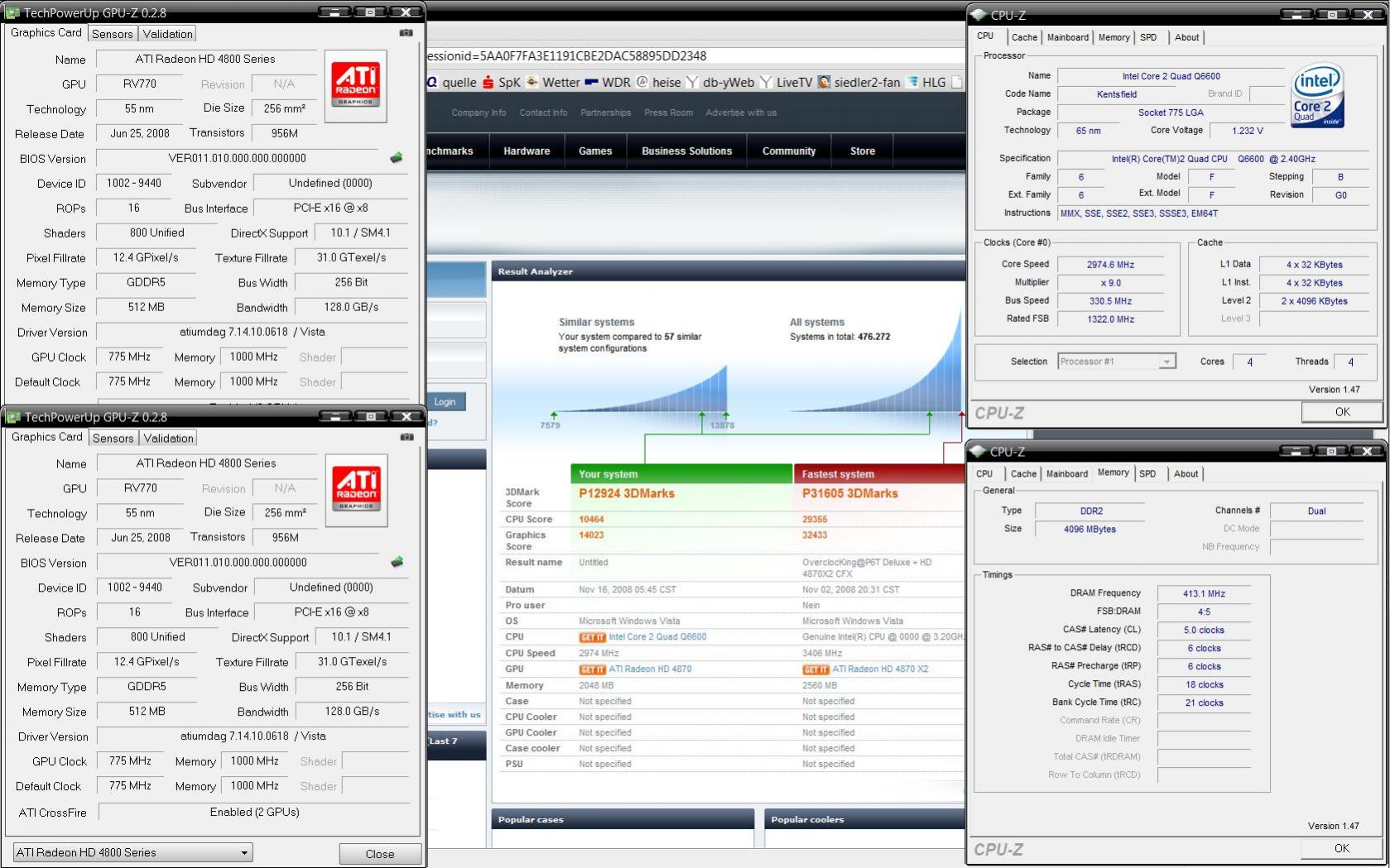This screenshot has height=868, width=1390.
Task: Click the Login button on the web page
Action: click(445, 402)
